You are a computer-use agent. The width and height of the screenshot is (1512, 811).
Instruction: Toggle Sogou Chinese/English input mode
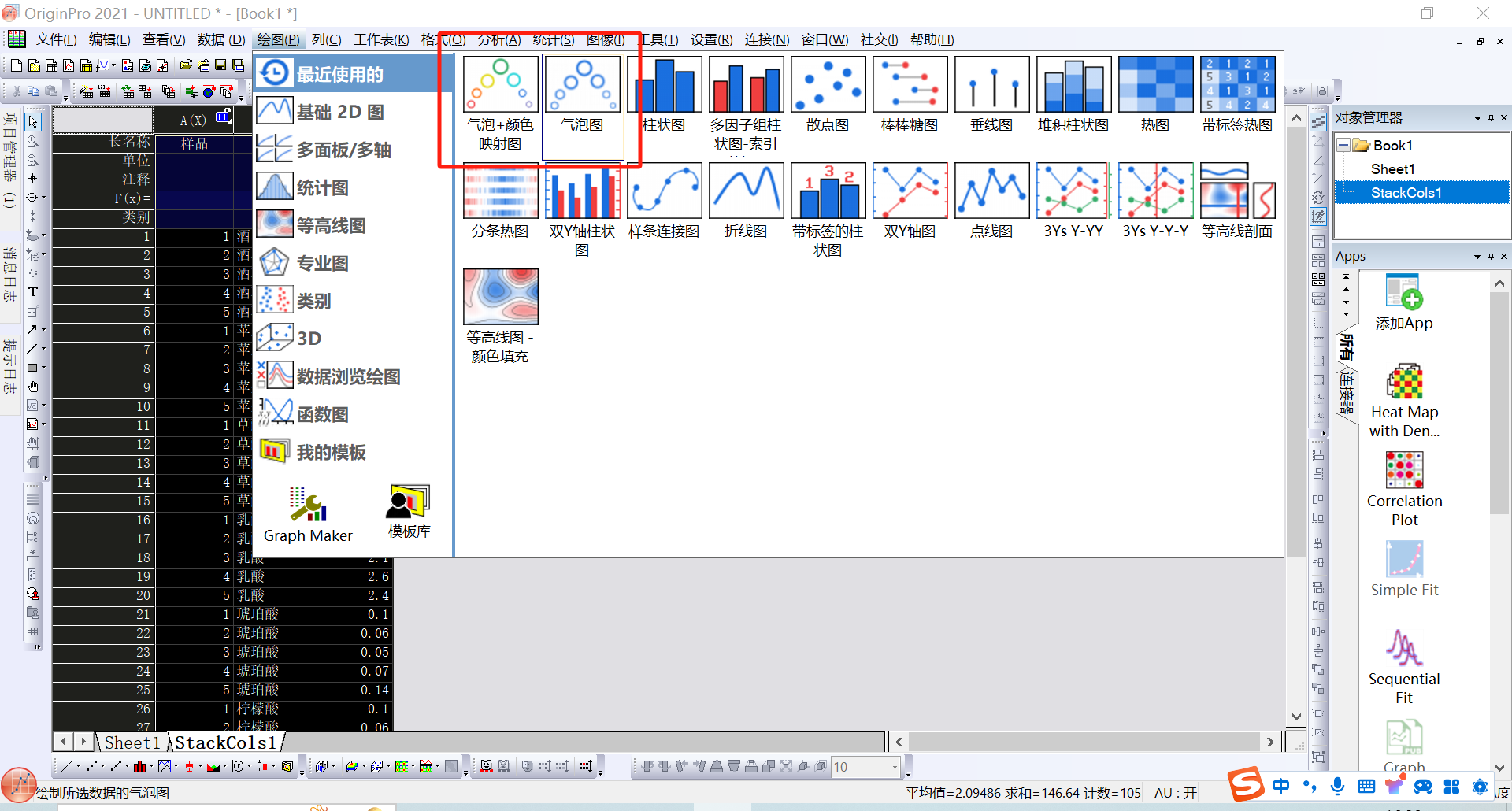pos(1281,786)
